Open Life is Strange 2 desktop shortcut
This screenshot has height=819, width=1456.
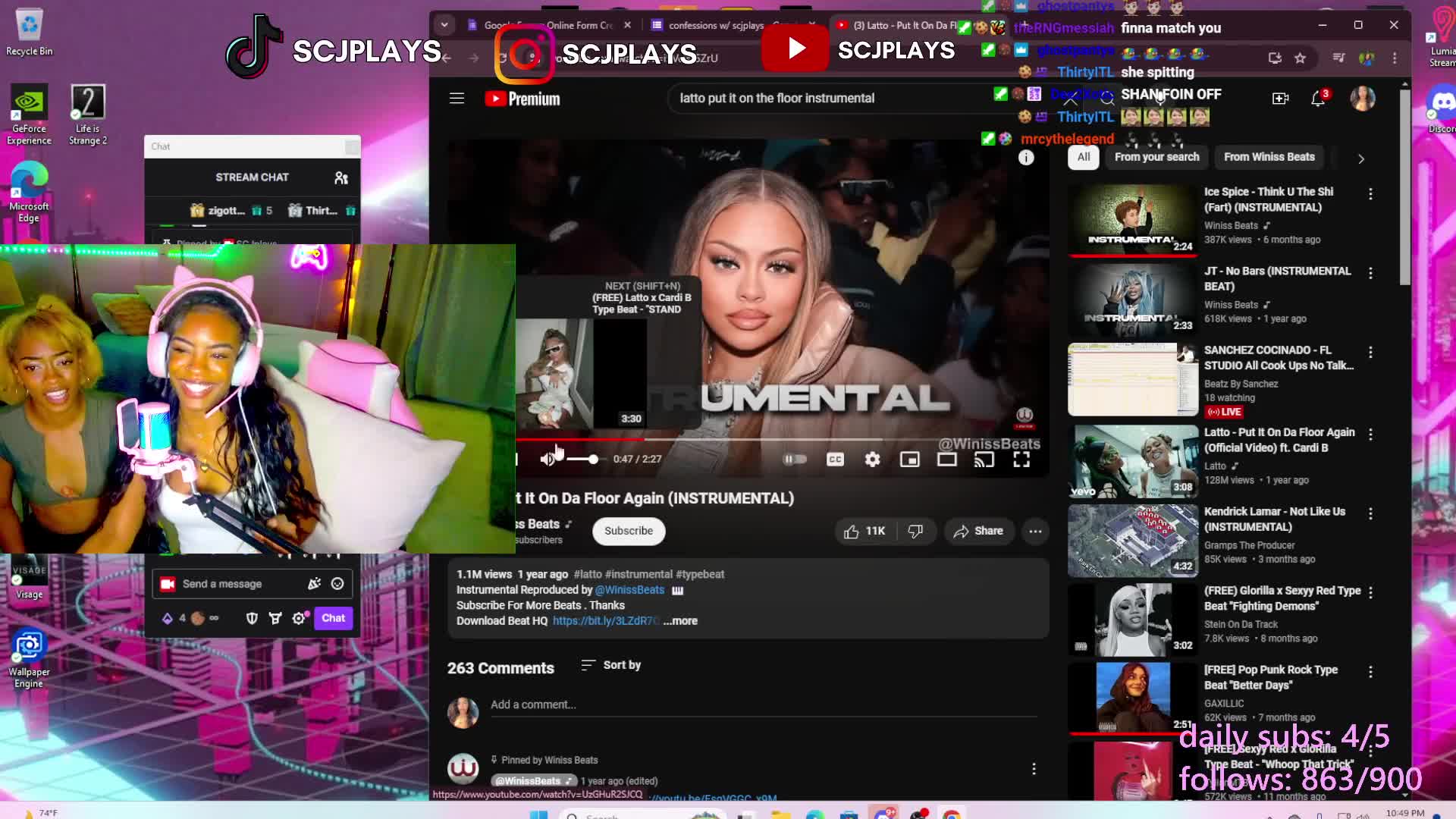tap(88, 115)
